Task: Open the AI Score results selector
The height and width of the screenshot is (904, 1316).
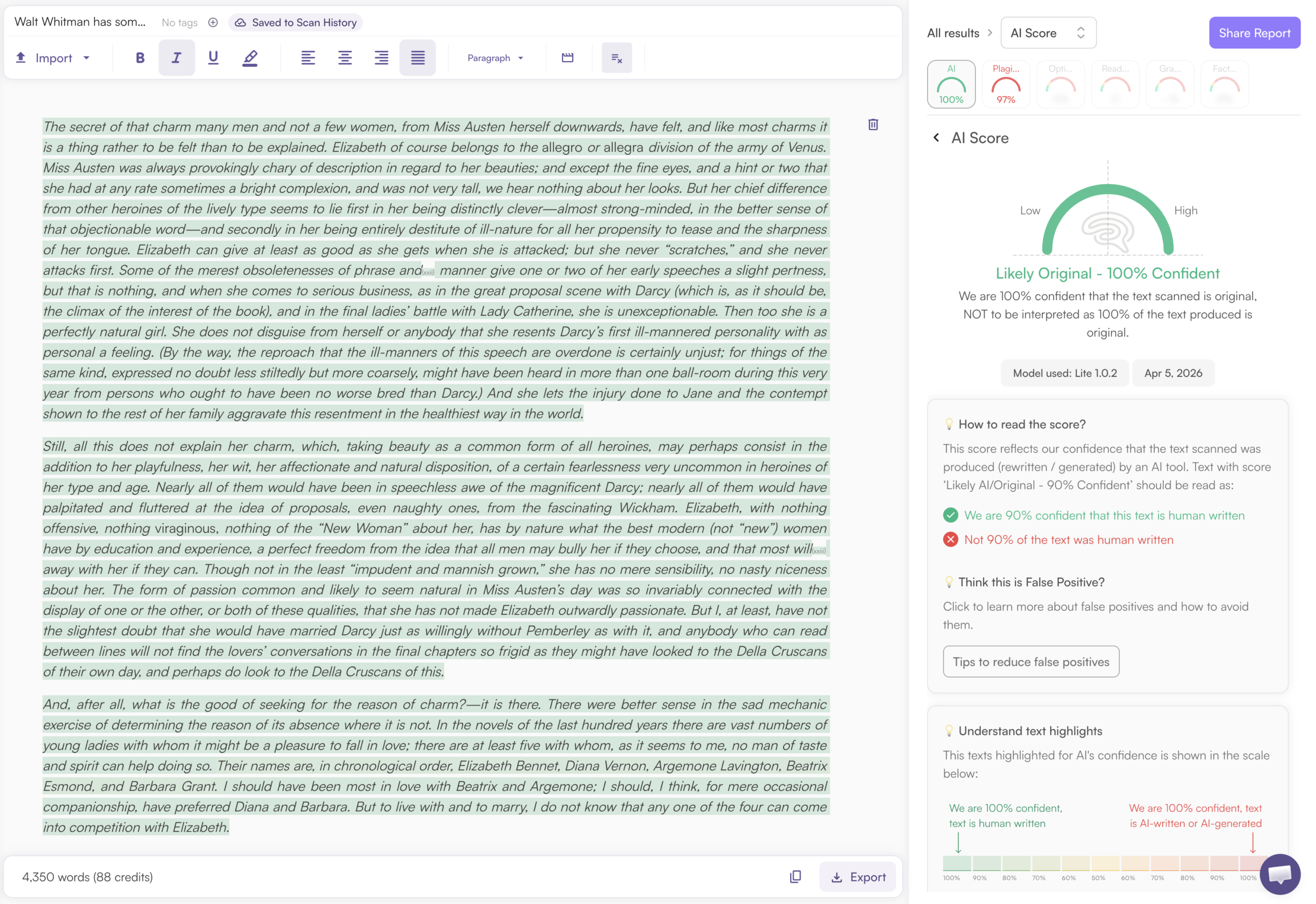Action: pyautogui.click(x=1048, y=33)
